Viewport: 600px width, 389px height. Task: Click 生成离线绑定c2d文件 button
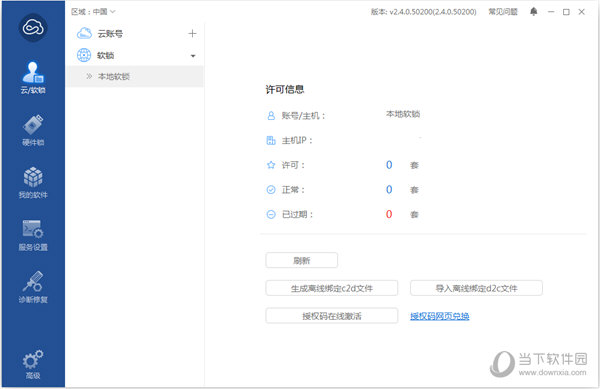[x=331, y=288]
